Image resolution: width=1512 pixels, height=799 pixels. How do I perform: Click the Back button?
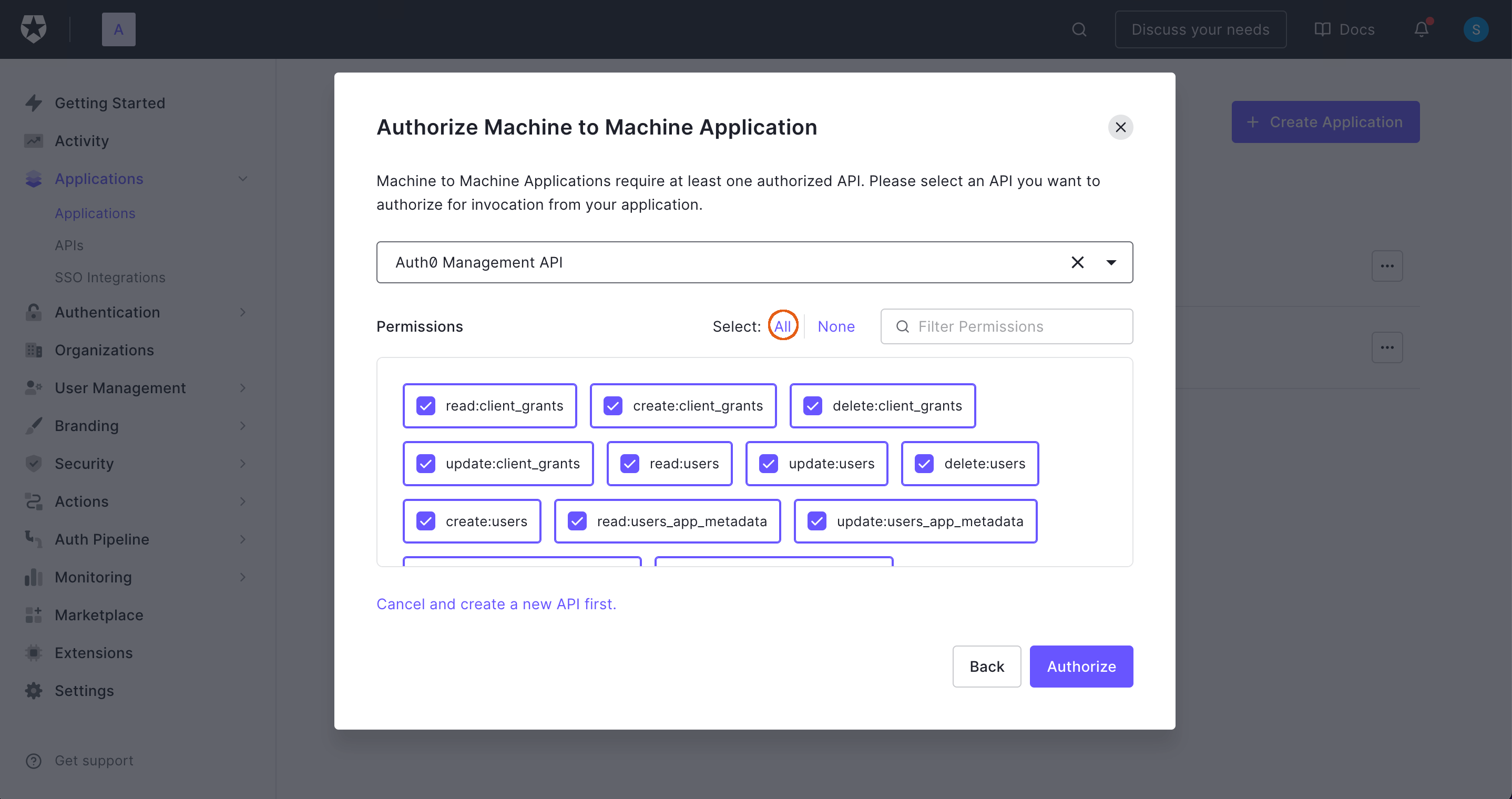(987, 667)
